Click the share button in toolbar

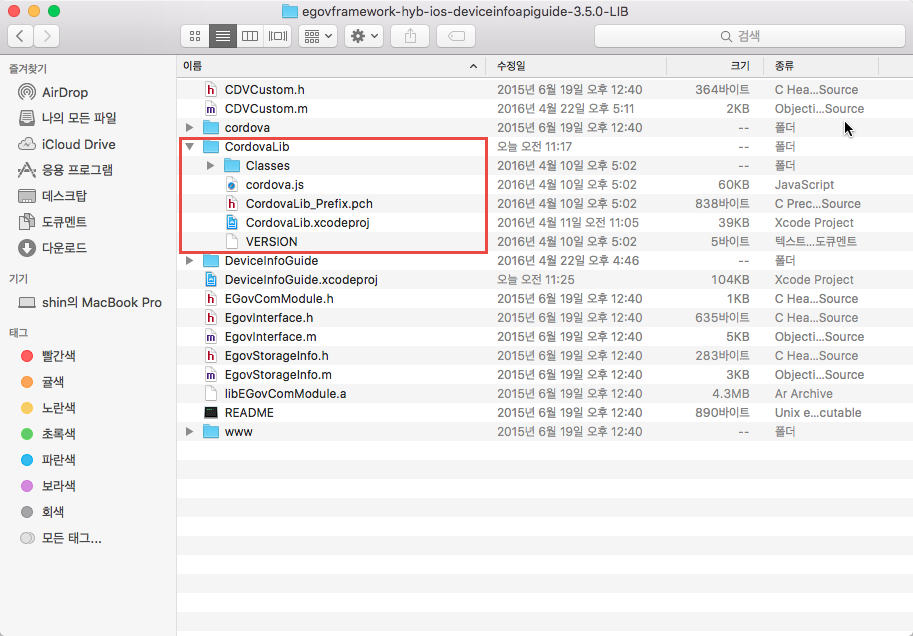tap(410, 36)
